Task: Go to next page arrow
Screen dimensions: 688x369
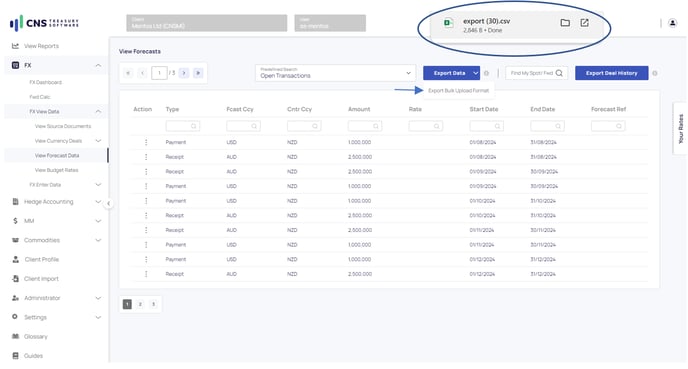Action: [x=184, y=73]
